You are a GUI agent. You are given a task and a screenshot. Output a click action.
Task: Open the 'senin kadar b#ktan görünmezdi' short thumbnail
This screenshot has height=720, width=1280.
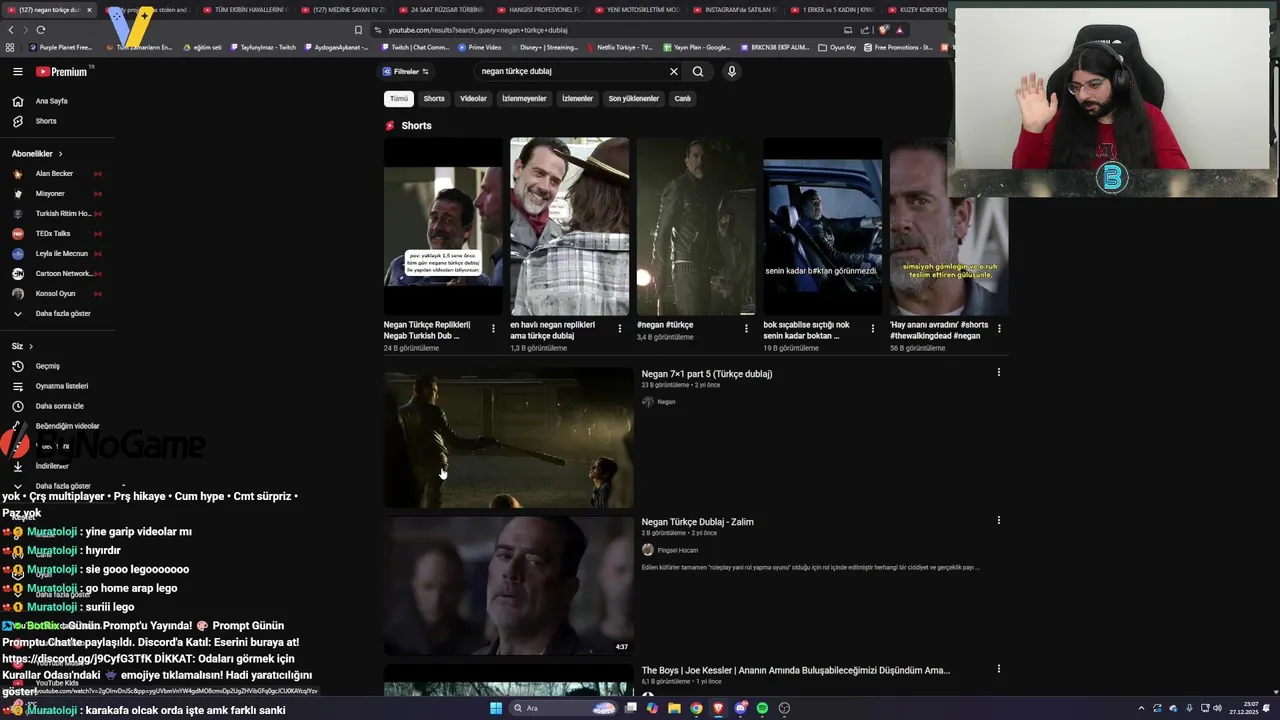click(822, 226)
